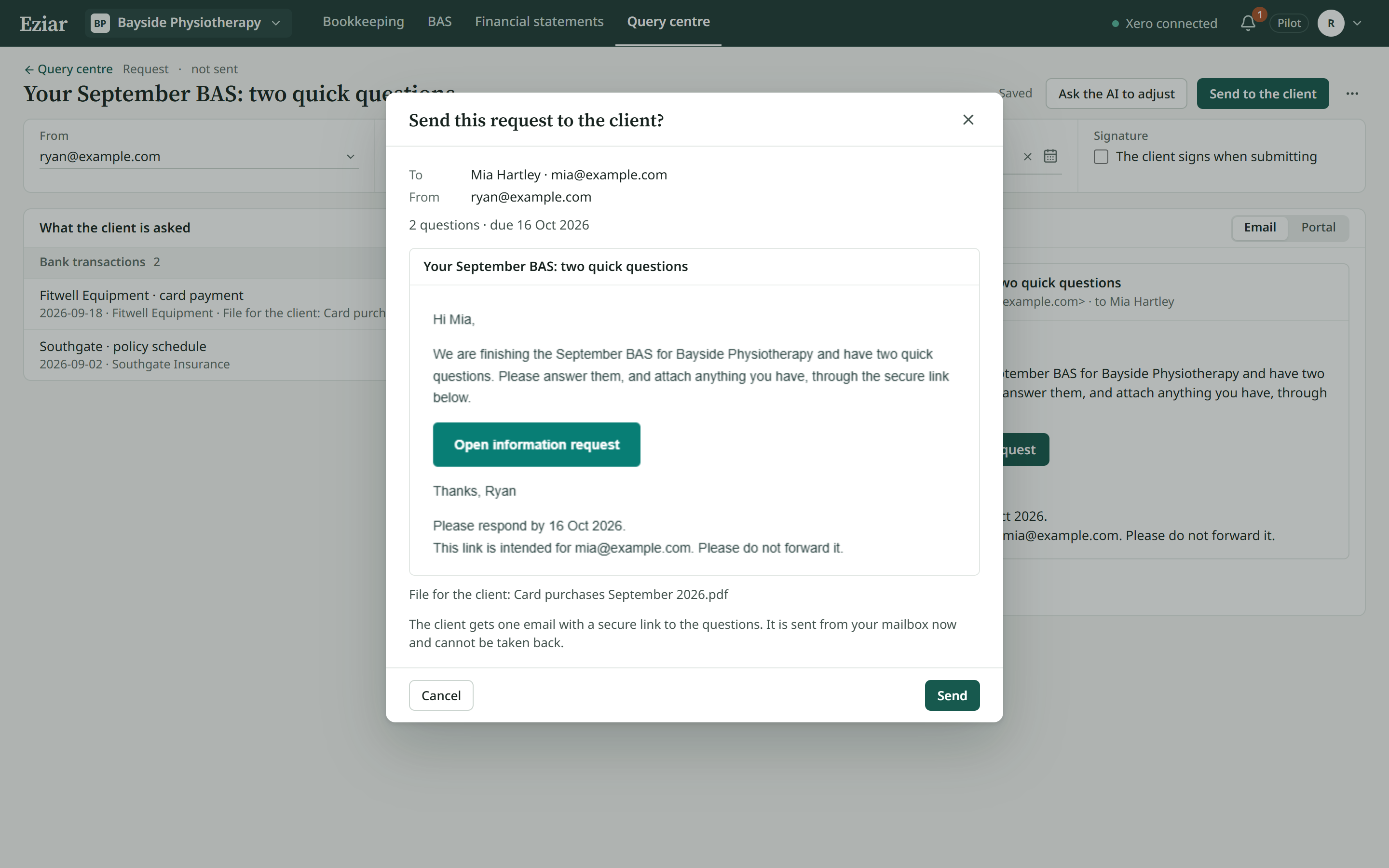1389x868 pixels.
Task: Open the calendar date picker icon
Action: click(1050, 156)
